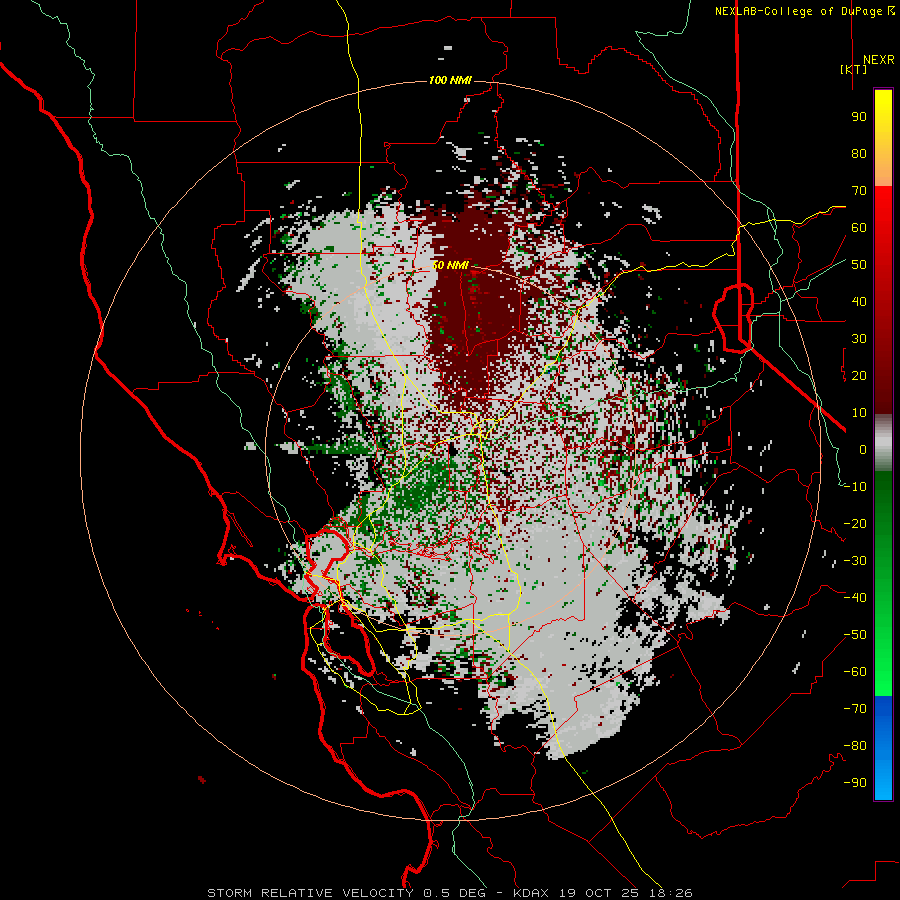This screenshot has height=900, width=900.
Task: Select the positive 90 knot scale value
Action: 859,117
